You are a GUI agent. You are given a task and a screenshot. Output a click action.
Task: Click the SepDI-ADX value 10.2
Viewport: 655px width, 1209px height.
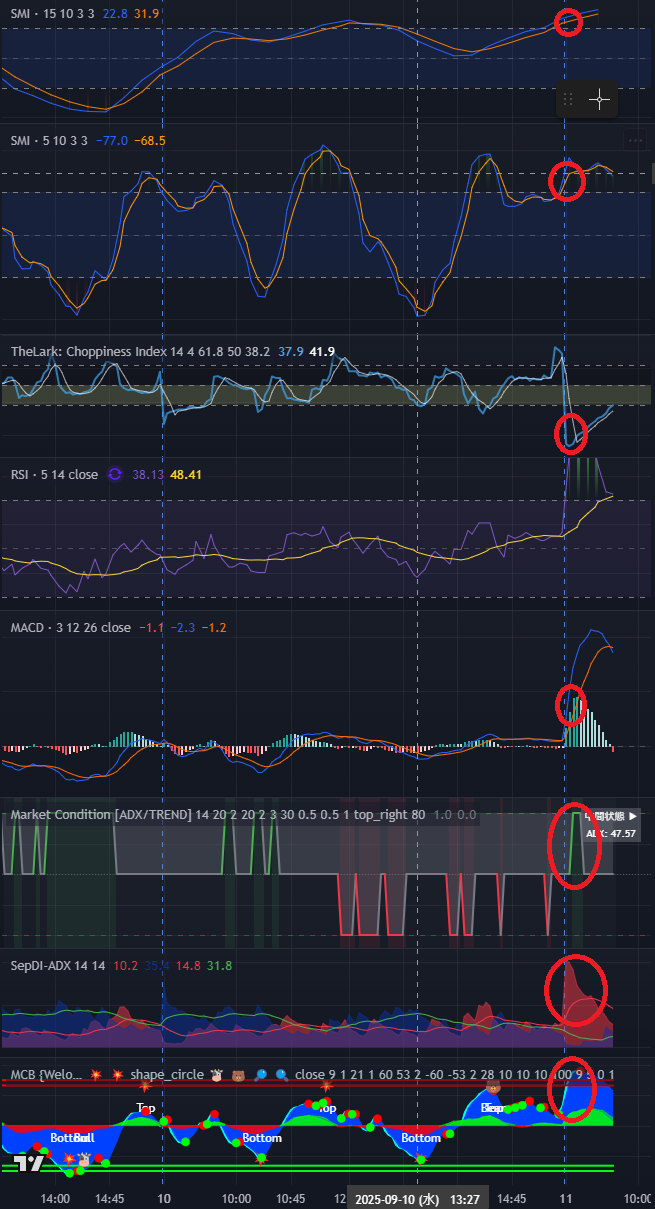point(125,965)
